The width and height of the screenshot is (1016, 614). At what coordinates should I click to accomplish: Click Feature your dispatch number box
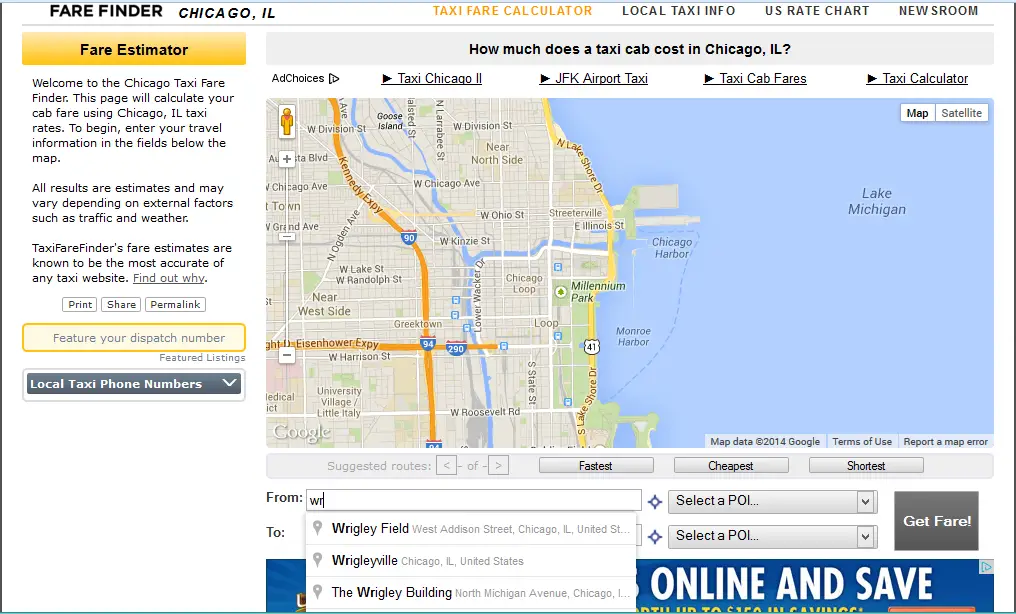click(134, 337)
